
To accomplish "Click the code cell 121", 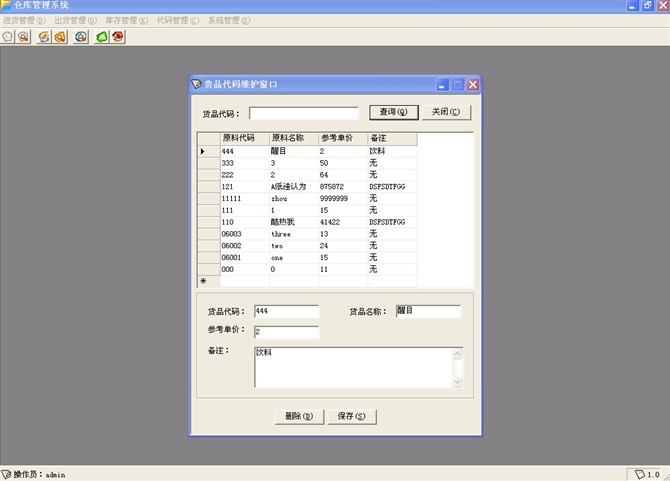I will tap(245, 187).
